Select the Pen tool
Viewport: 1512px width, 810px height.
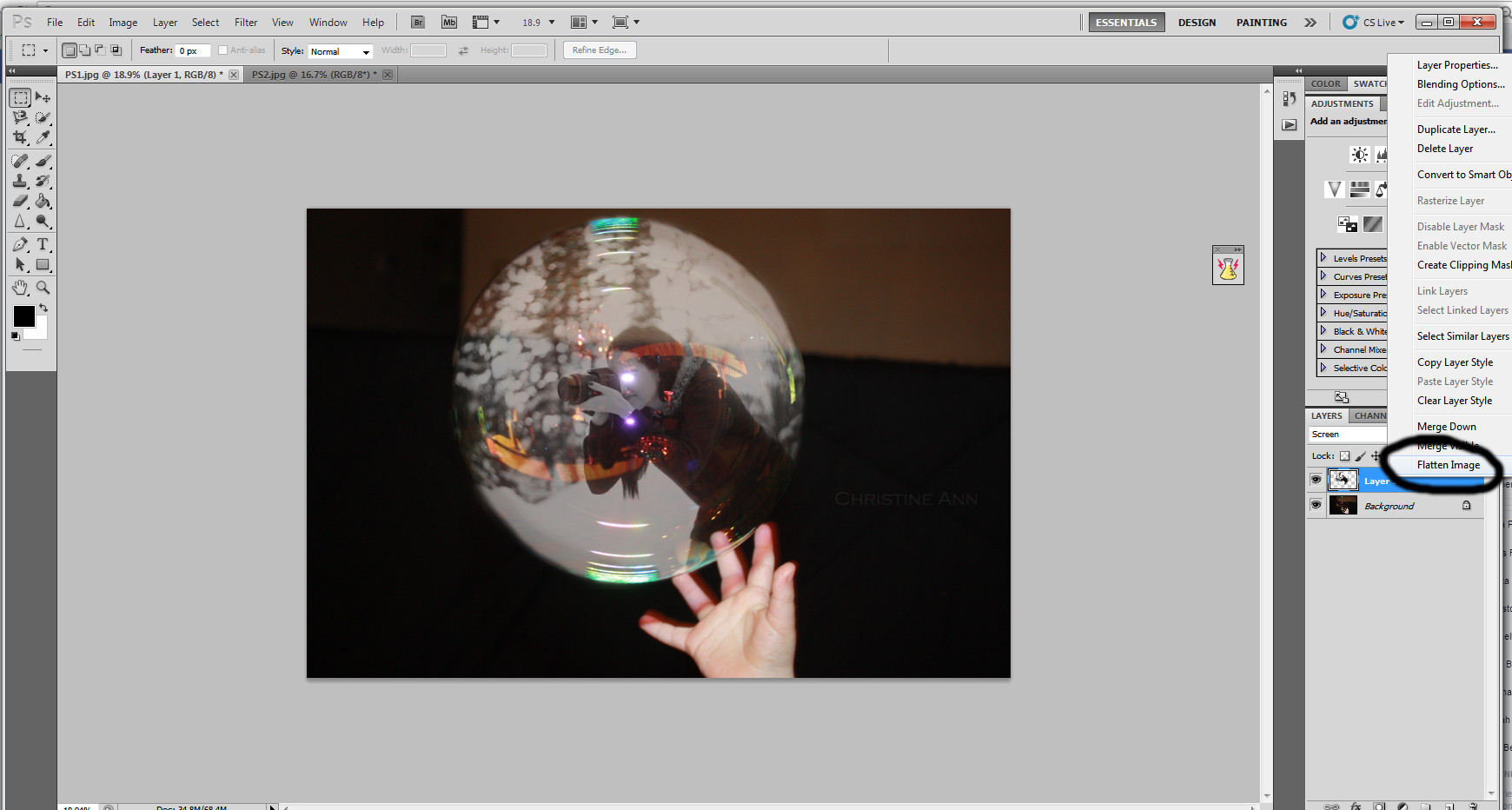coord(21,245)
